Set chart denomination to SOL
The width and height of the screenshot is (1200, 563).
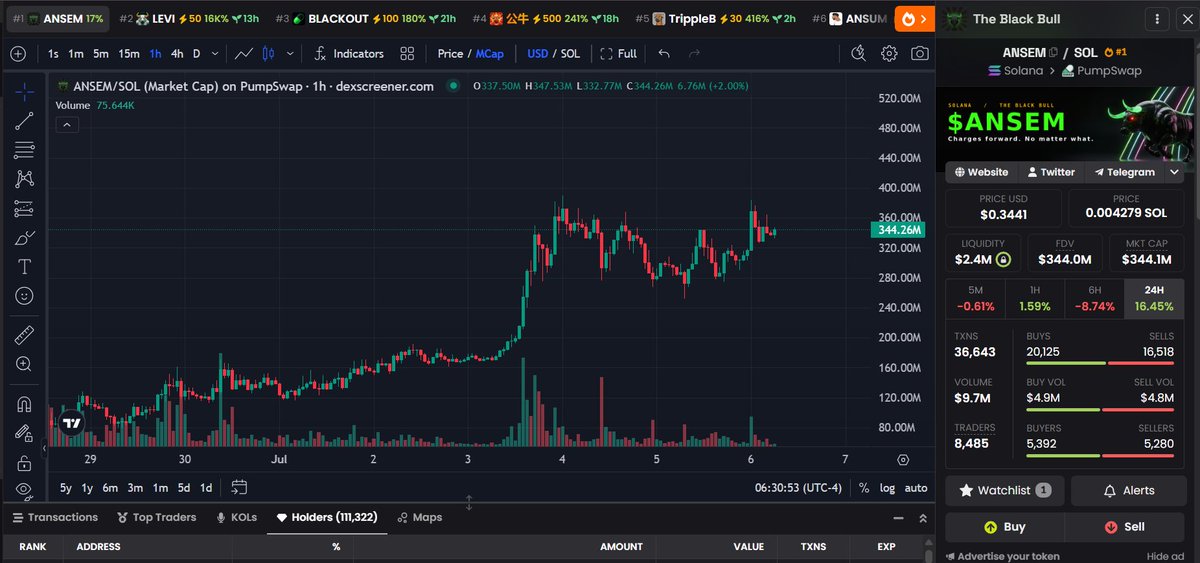[570, 54]
